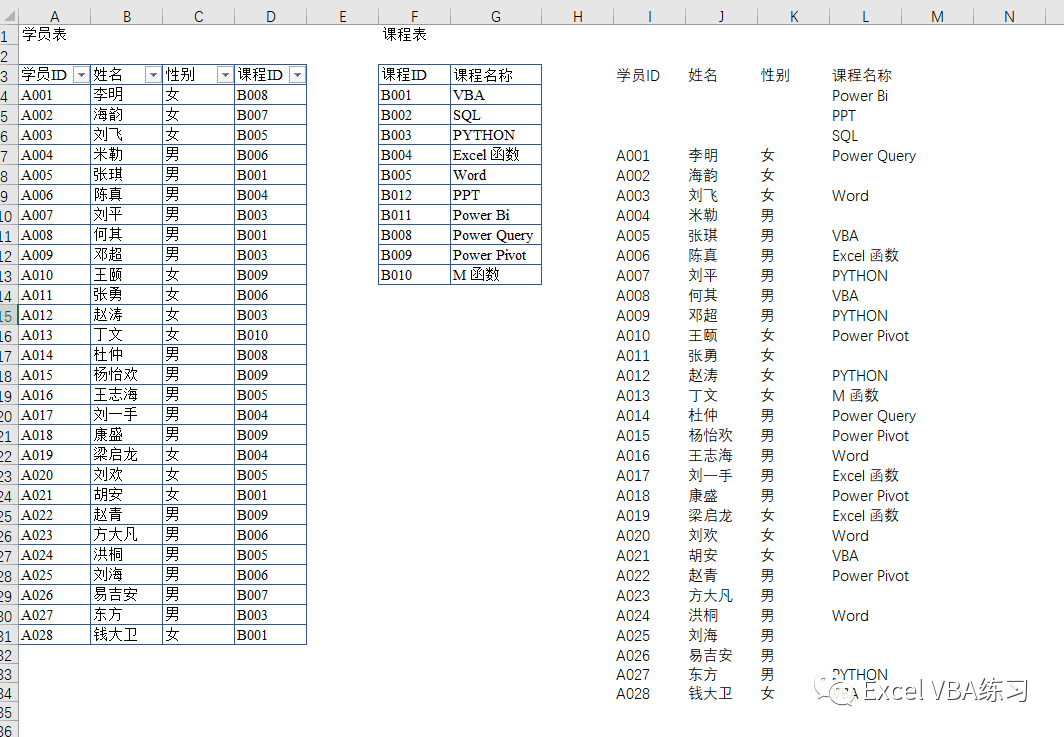Select Word cell in course table
This screenshot has height=737, width=1064.
pyautogui.click(x=496, y=175)
